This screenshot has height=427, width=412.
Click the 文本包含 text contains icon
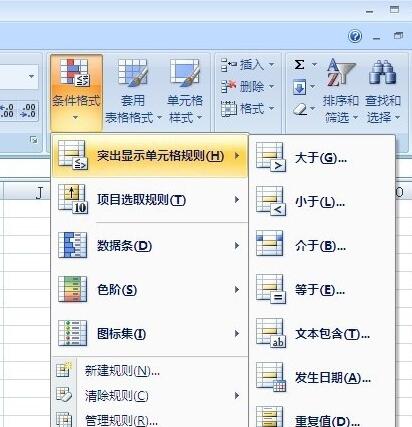pyautogui.click(x=271, y=333)
